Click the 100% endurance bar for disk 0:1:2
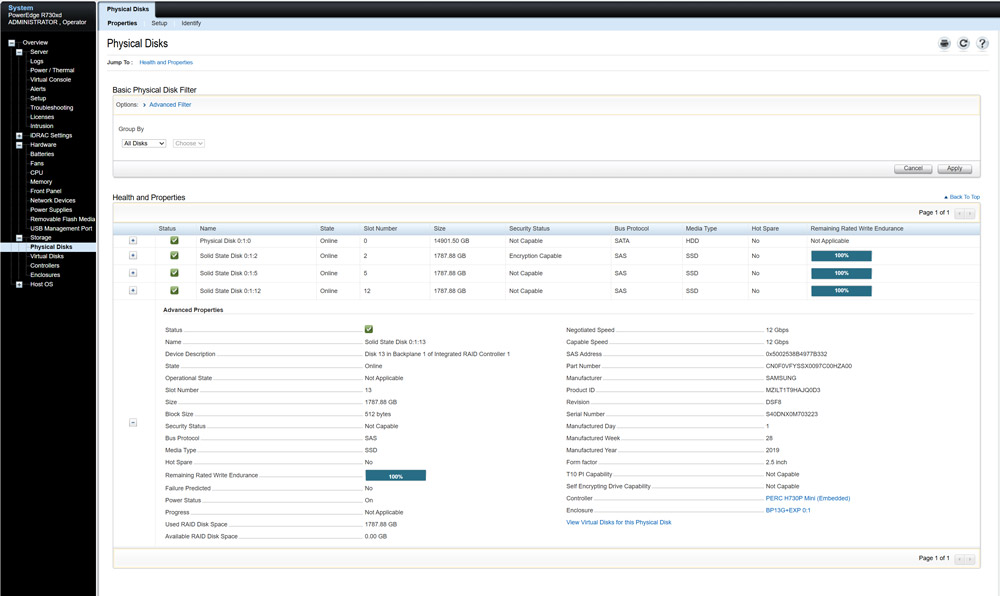The height and width of the screenshot is (596, 1000). click(x=841, y=255)
